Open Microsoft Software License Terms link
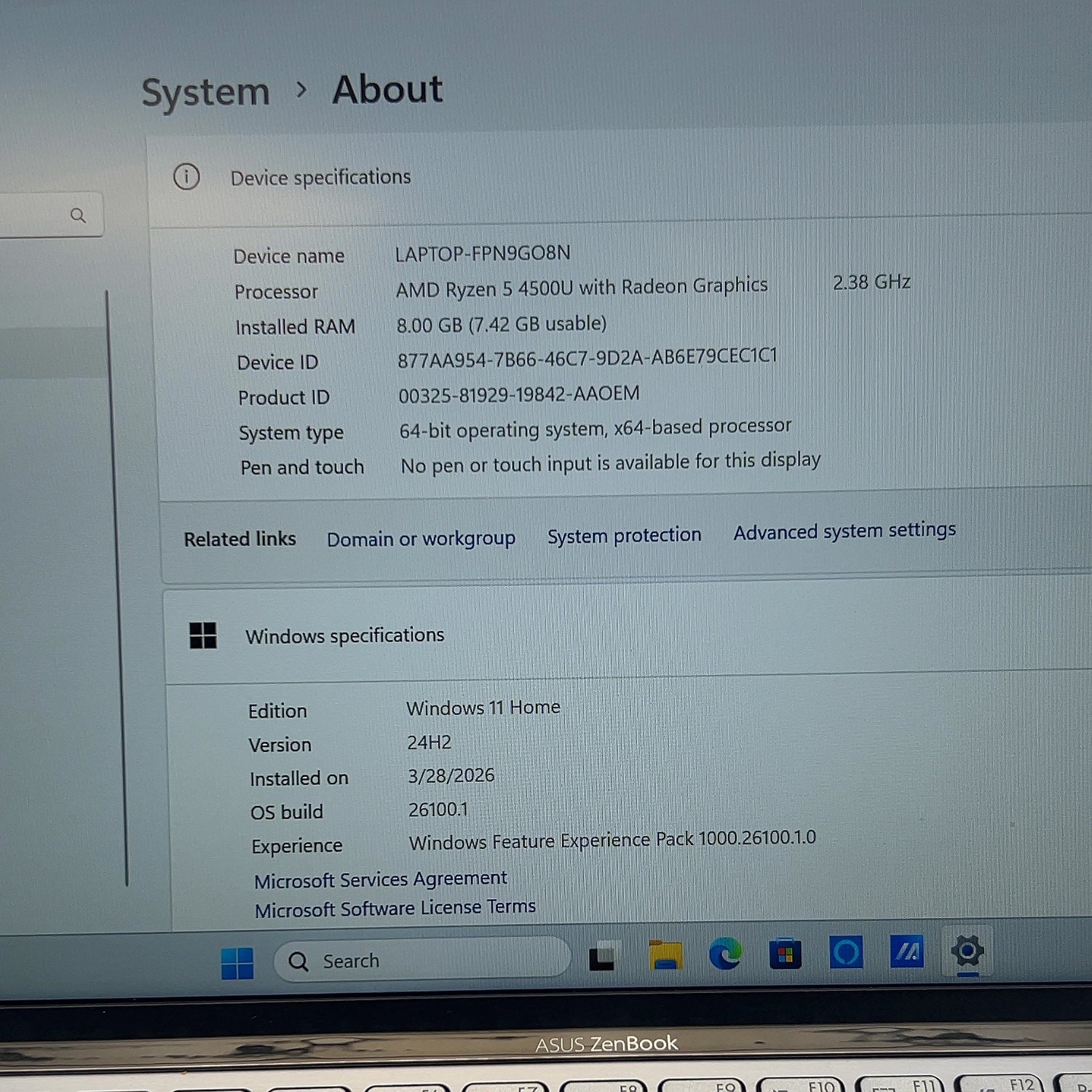The height and width of the screenshot is (1092, 1092). click(x=395, y=909)
